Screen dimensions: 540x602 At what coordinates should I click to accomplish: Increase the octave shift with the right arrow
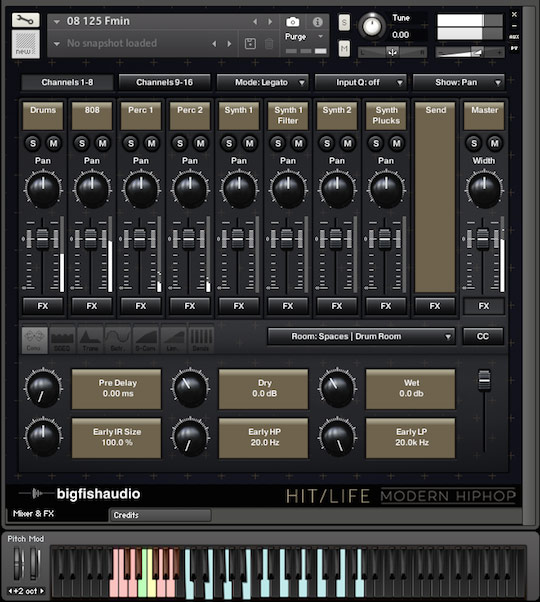[x=42, y=591]
